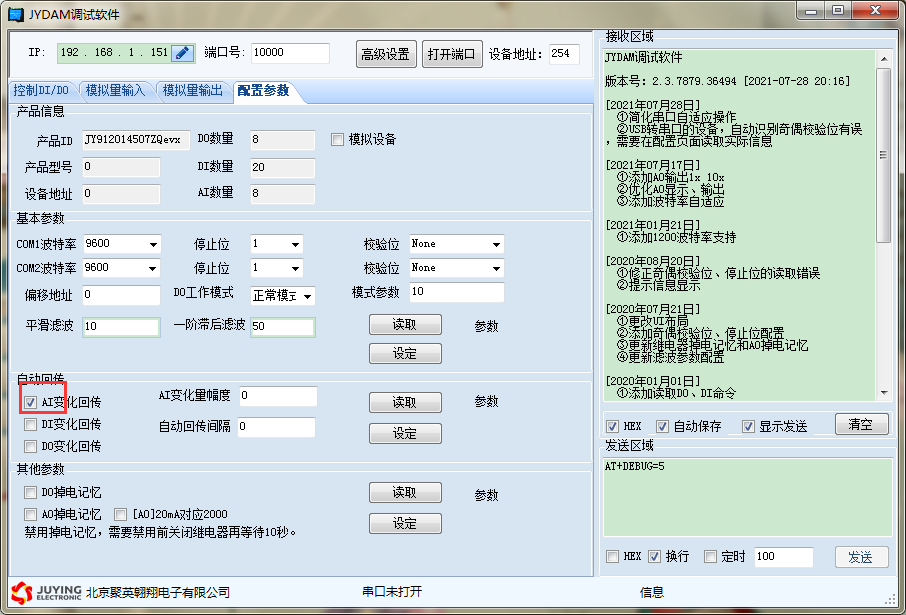
Task: Click the 发送 button
Action: click(x=860, y=557)
